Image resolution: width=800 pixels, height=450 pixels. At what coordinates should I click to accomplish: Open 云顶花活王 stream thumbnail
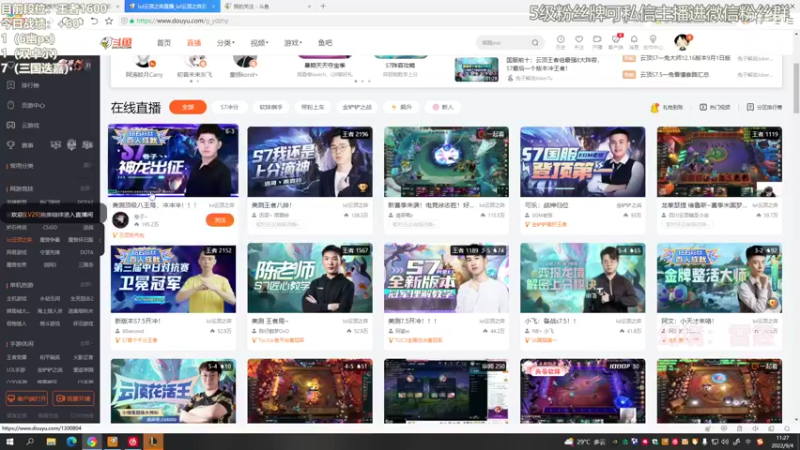[x=173, y=391]
